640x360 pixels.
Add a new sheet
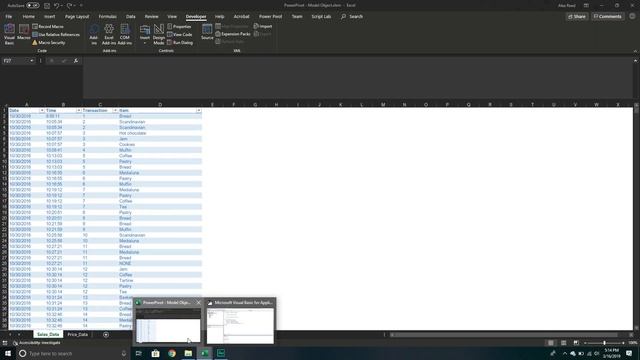(106, 335)
